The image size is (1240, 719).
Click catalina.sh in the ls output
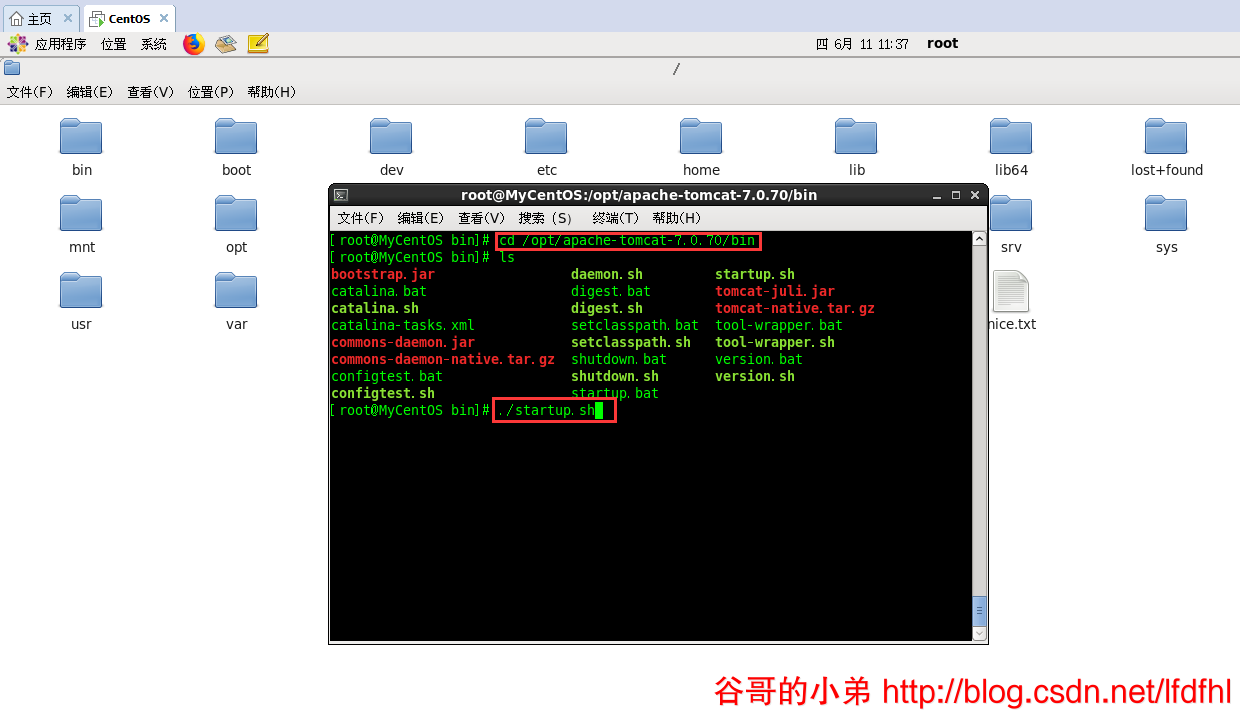pos(375,308)
